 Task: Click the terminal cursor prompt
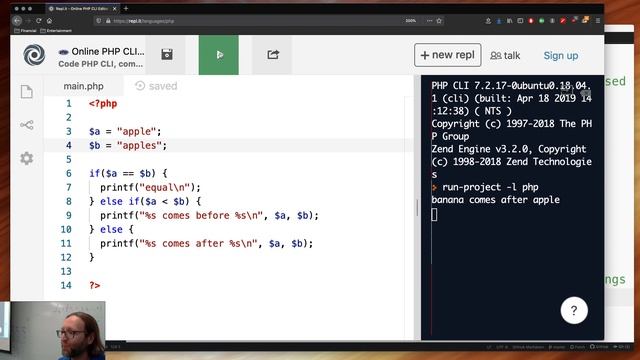(434, 214)
